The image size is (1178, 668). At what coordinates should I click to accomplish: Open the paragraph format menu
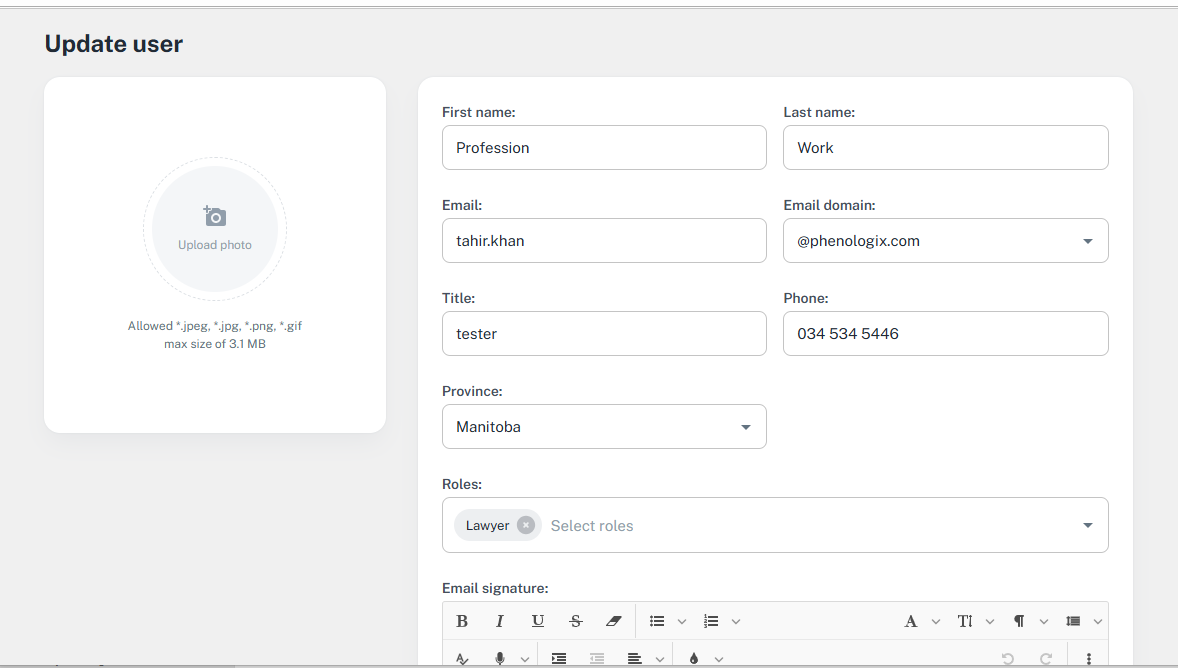[1019, 621]
